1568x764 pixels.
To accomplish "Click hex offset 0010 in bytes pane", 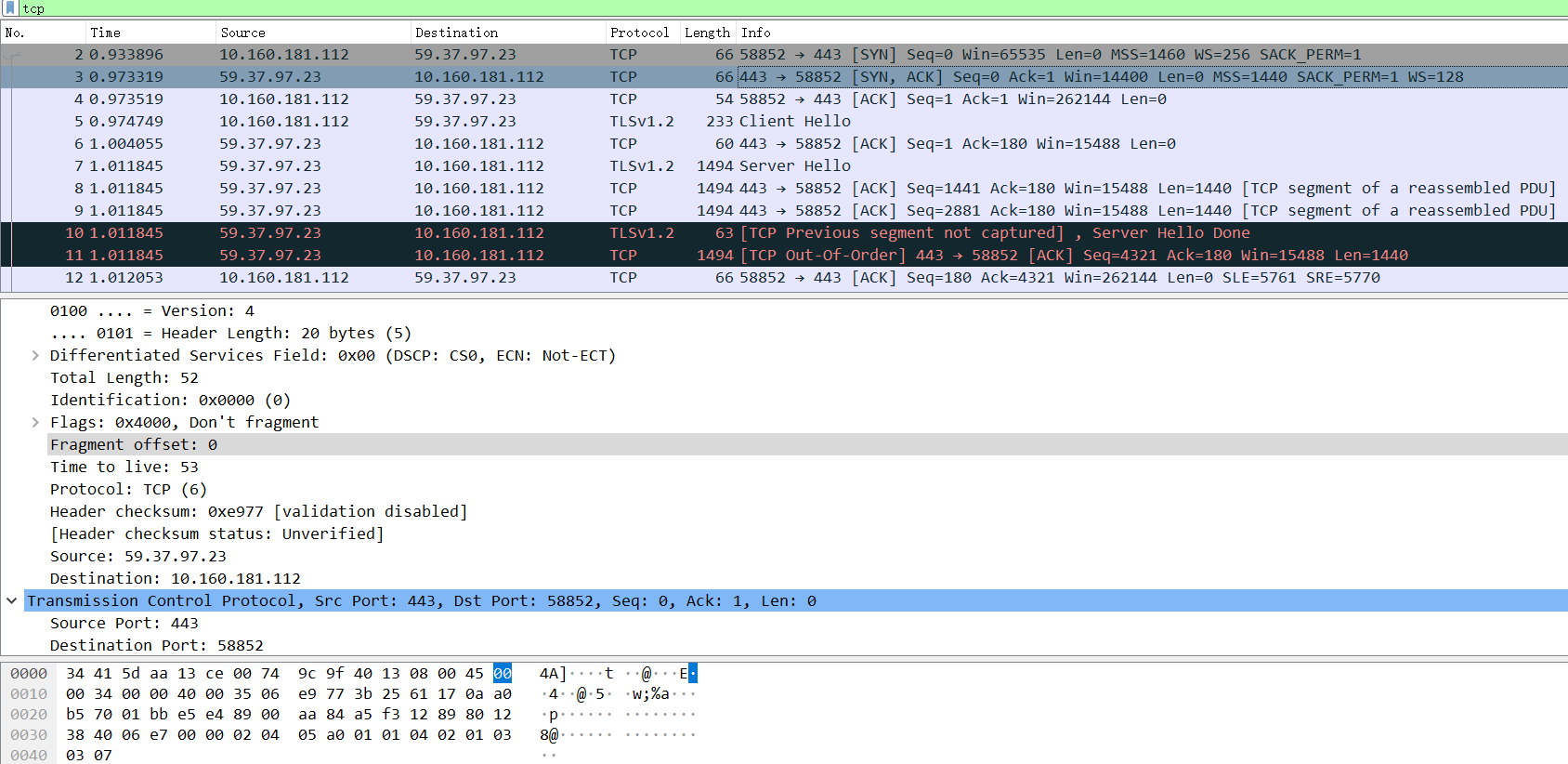I will pyautogui.click(x=29, y=694).
